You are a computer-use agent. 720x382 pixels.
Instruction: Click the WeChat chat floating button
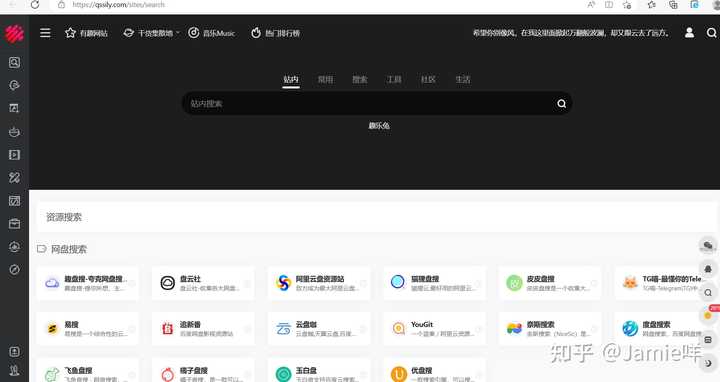[x=708, y=246]
